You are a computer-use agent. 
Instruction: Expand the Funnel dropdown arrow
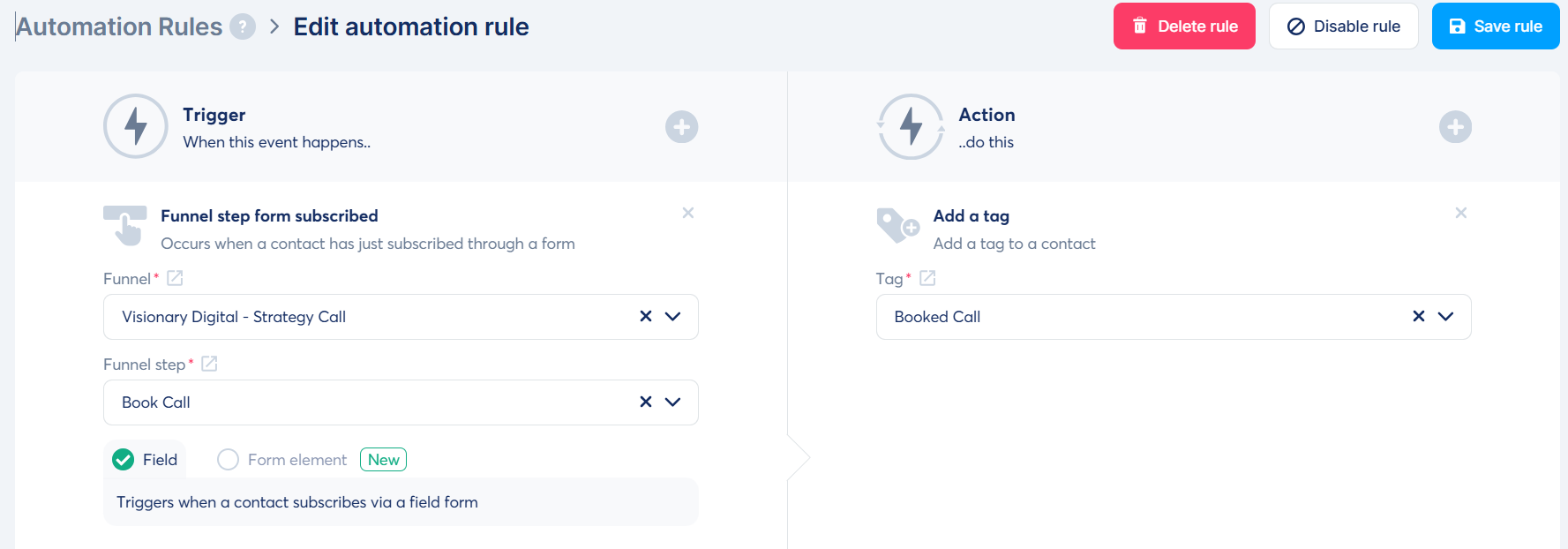pyautogui.click(x=672, y=316)
